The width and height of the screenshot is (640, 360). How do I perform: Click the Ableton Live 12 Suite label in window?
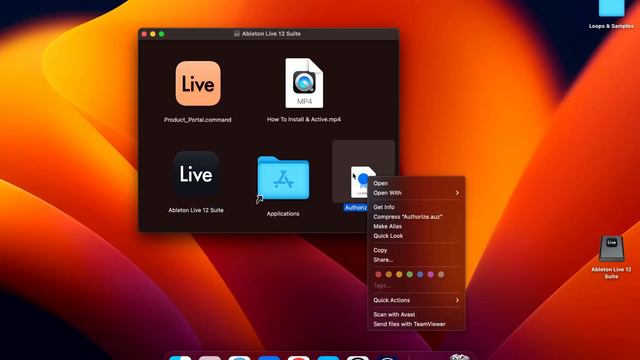click(x=196, y=210)
